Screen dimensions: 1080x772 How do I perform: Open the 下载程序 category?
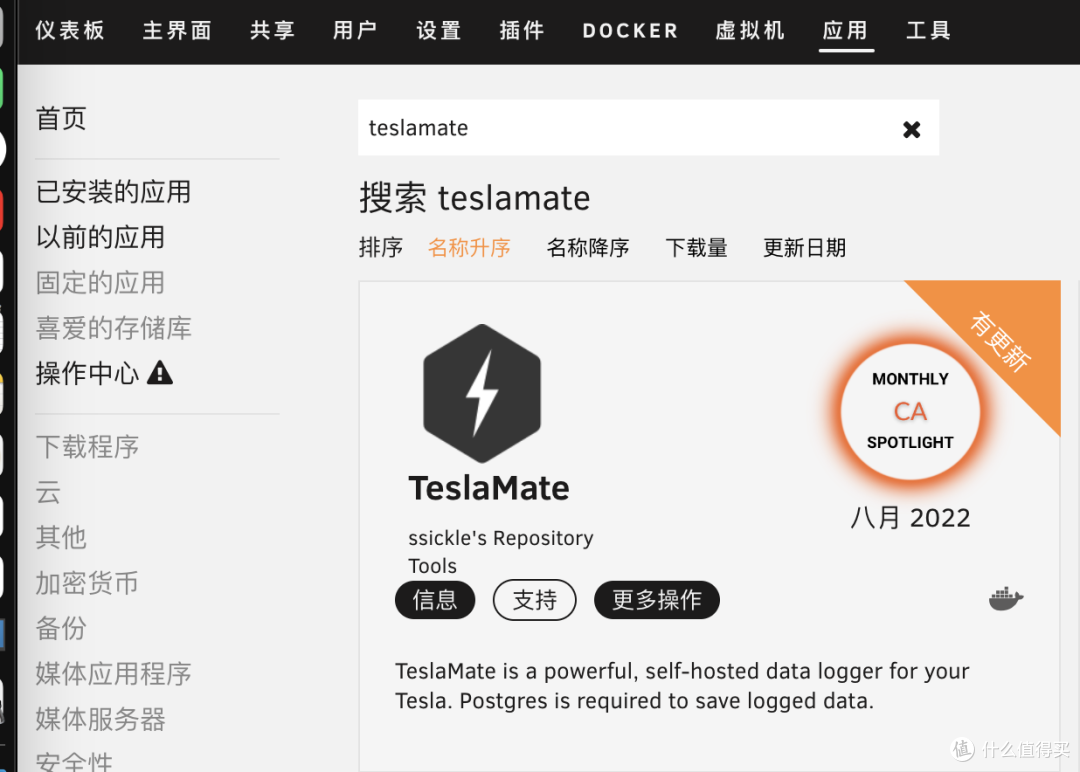coord(87,447)
